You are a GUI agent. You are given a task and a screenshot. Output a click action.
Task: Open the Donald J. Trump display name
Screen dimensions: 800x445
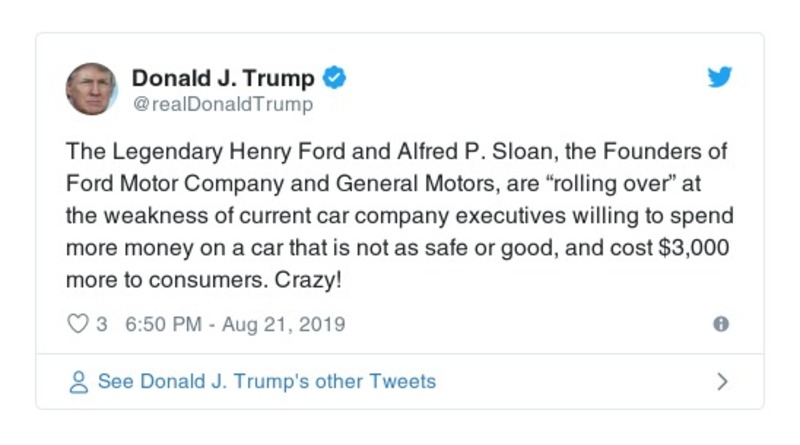223,78
